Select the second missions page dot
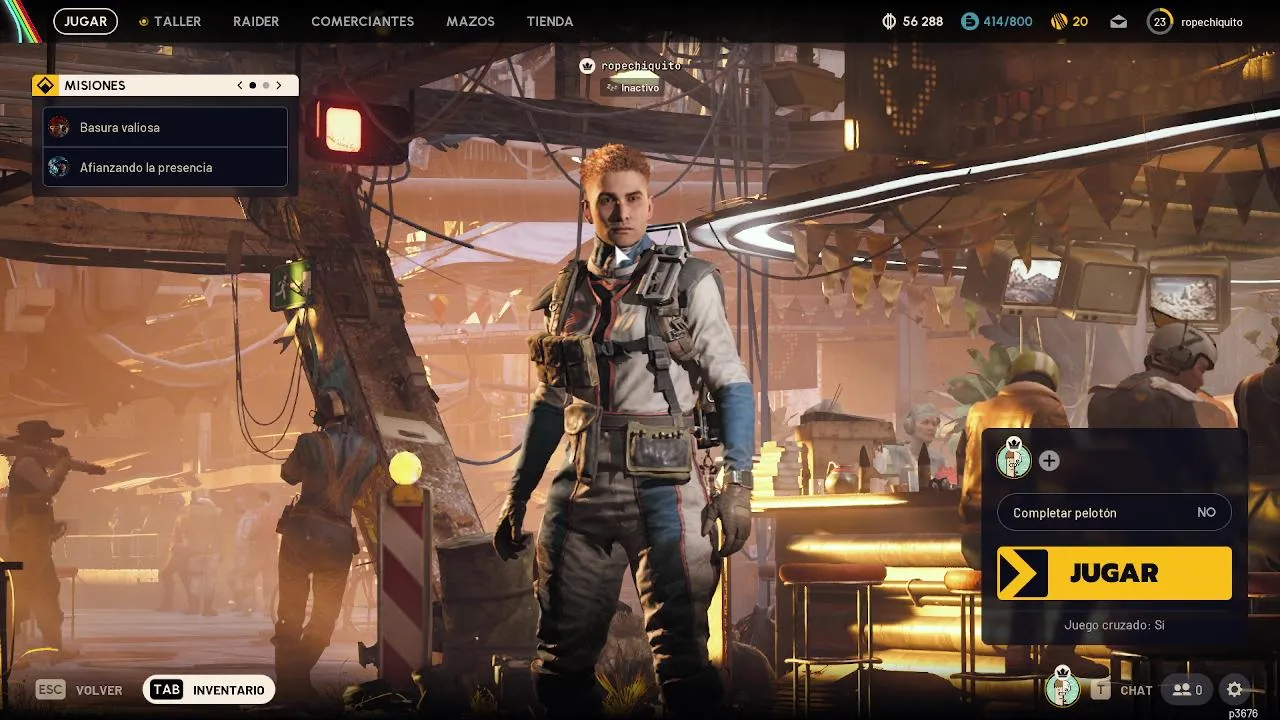The width and height of the screenshot is (1280, 720). tap(266, 86)
